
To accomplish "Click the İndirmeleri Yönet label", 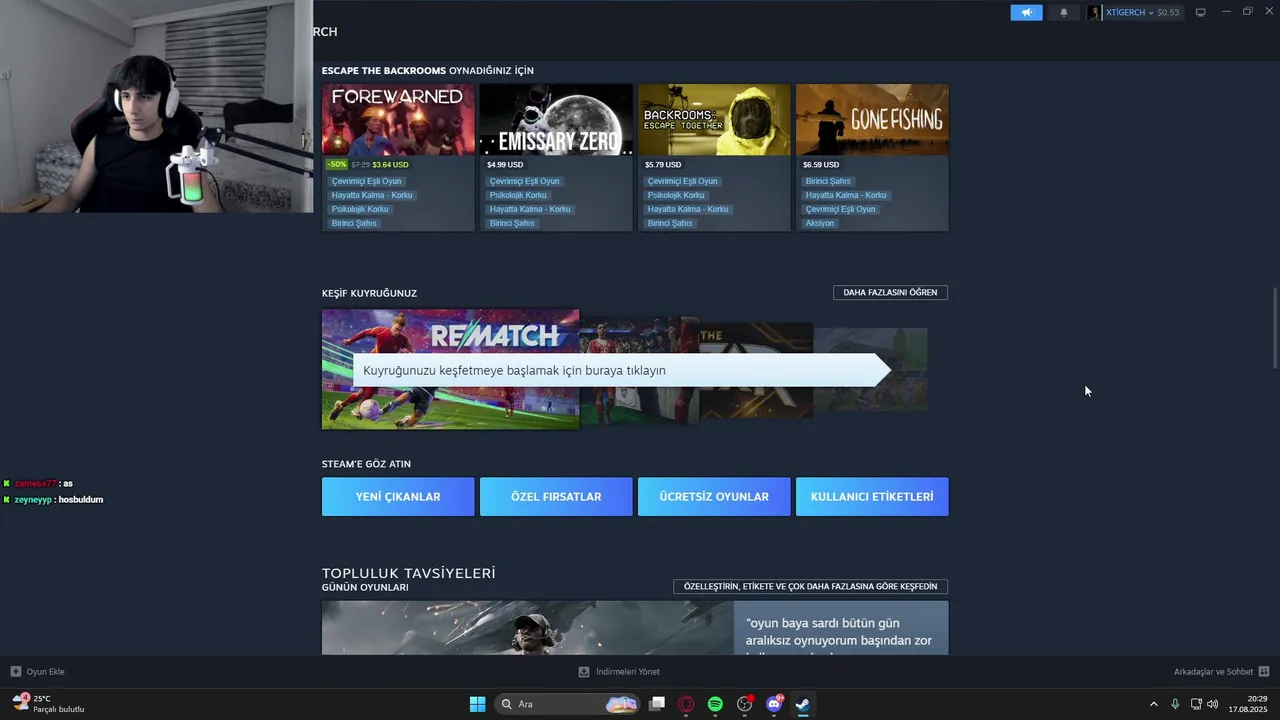I will pyautogui.click(x=628, y=672).
